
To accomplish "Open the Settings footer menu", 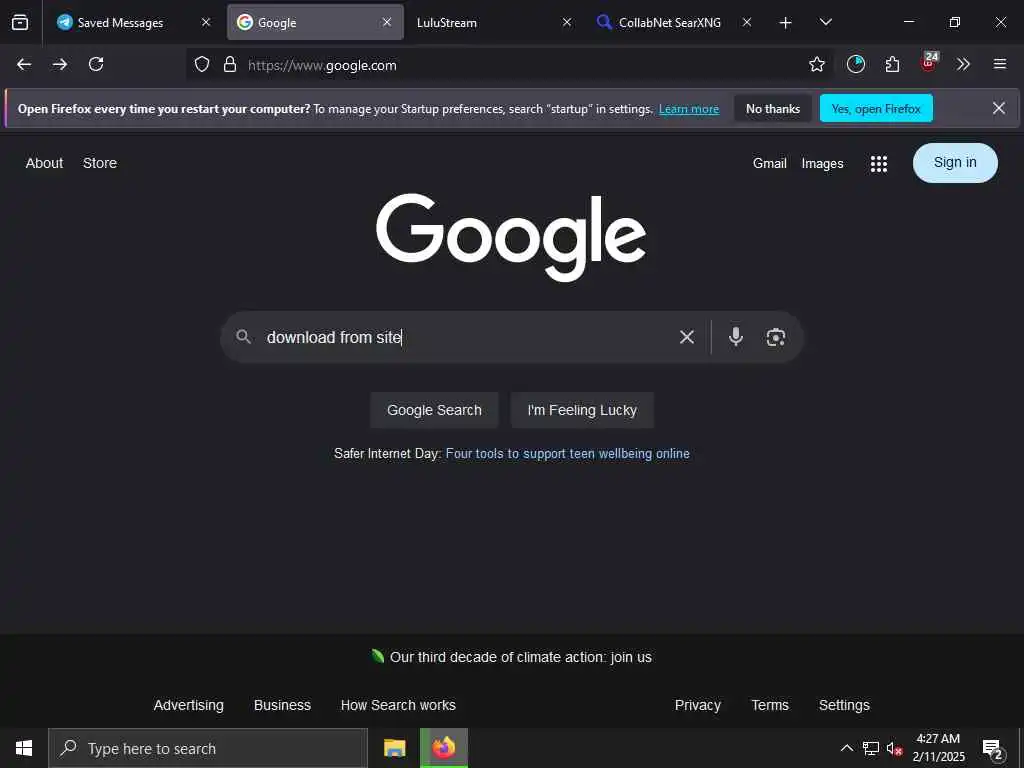I will coord(844,705).
